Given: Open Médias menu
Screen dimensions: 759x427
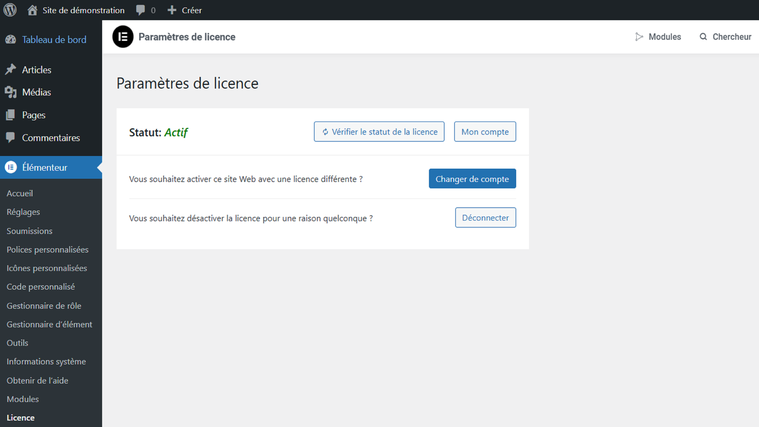Looking at the screenshot, I should coord(36,92).
